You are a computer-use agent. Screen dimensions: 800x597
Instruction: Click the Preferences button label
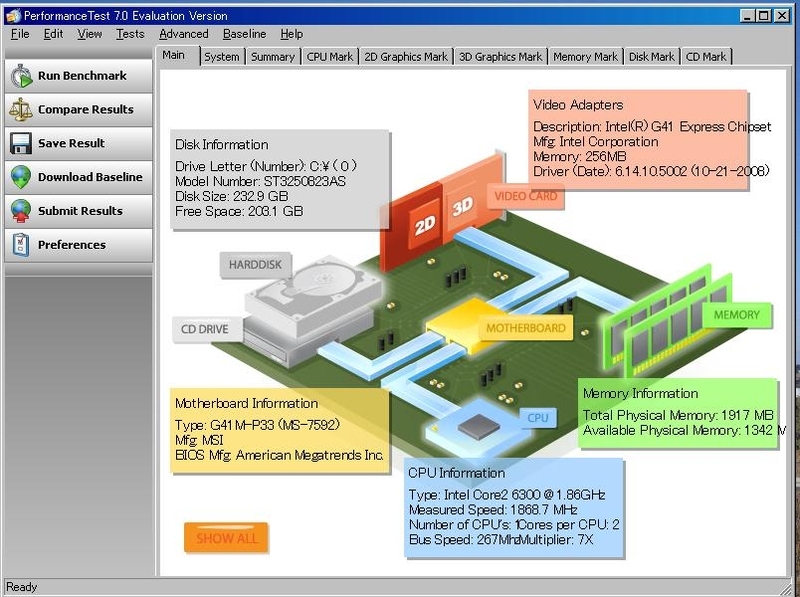pyautogui.click(x=72, y=245)
